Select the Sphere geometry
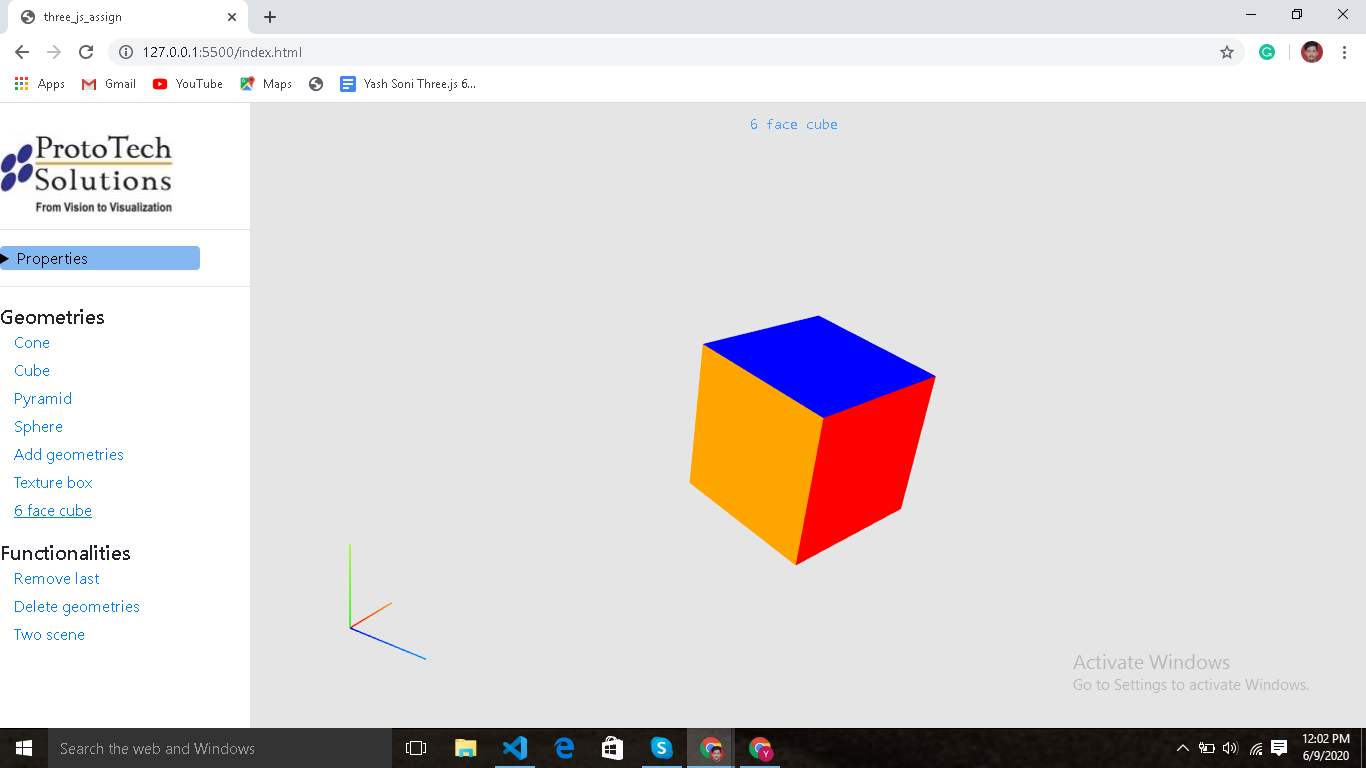The width and height of the screenshot is (1366, 768). 38,426
